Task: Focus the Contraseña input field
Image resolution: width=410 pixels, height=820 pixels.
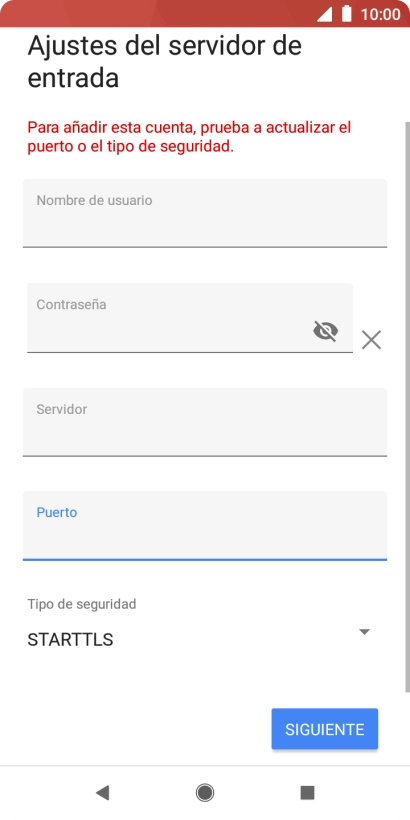Action: click(190, 318)
